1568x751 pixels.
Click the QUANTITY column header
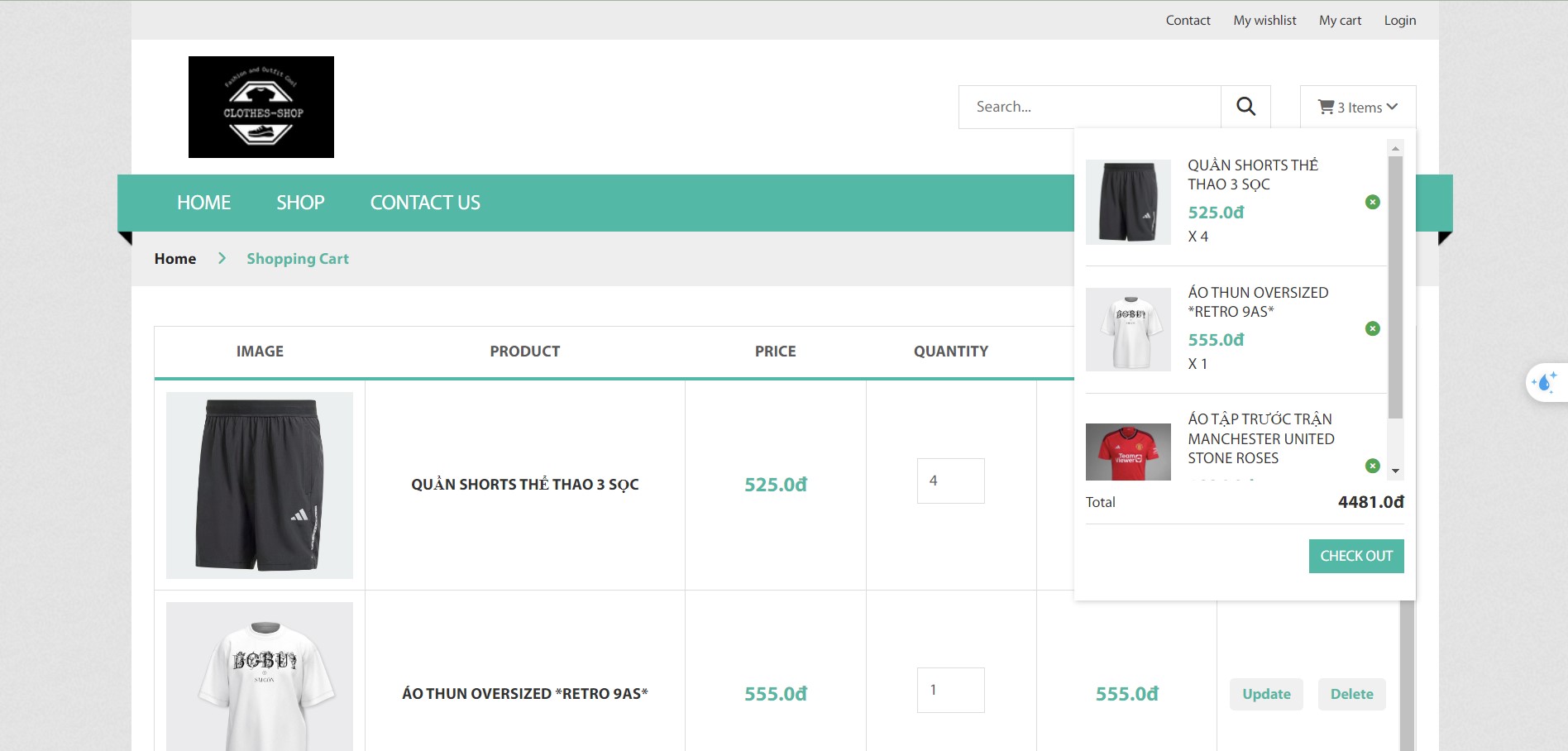951,352
